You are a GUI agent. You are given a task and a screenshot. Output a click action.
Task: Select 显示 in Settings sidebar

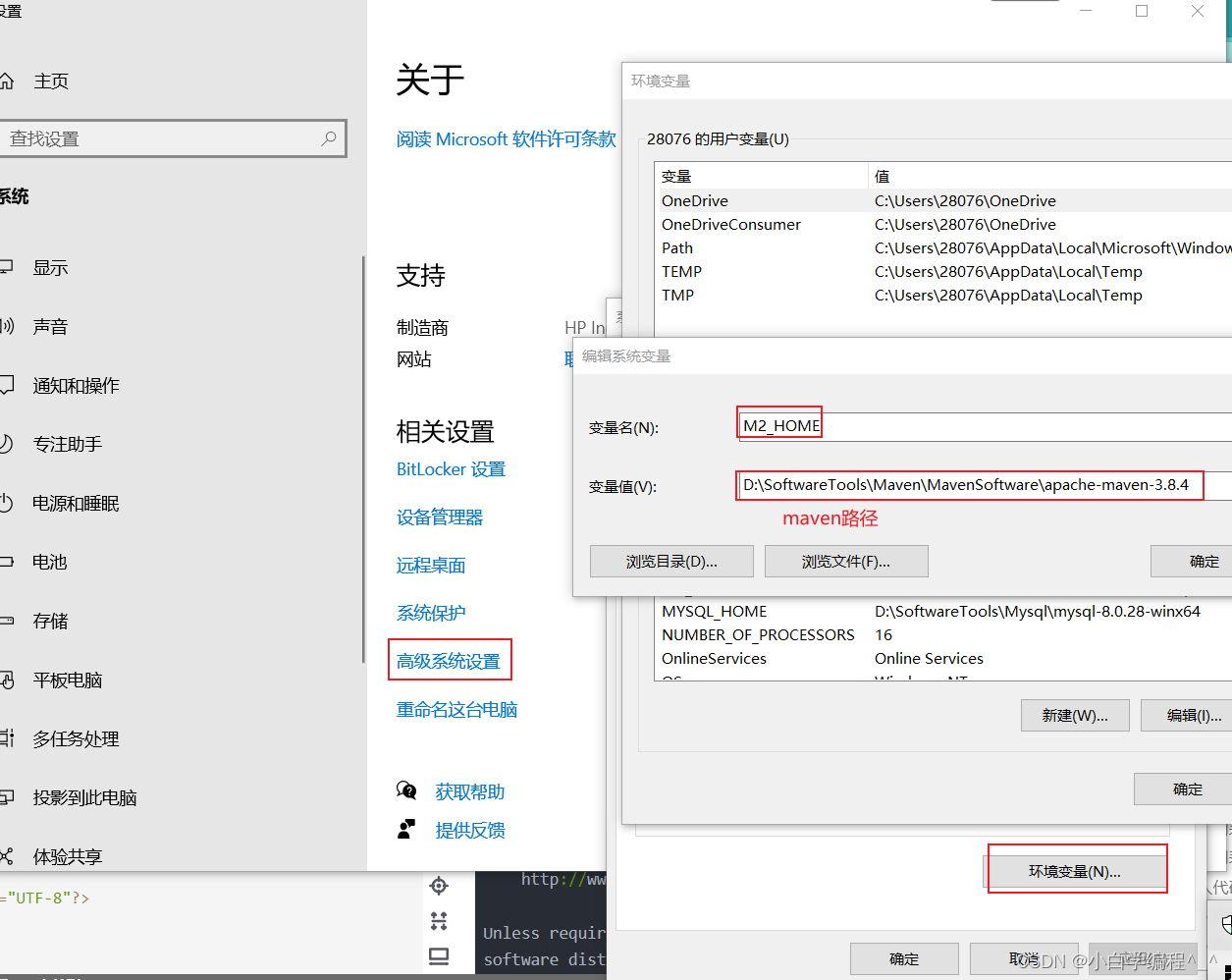pyautogui.click(x=50, y=268)
